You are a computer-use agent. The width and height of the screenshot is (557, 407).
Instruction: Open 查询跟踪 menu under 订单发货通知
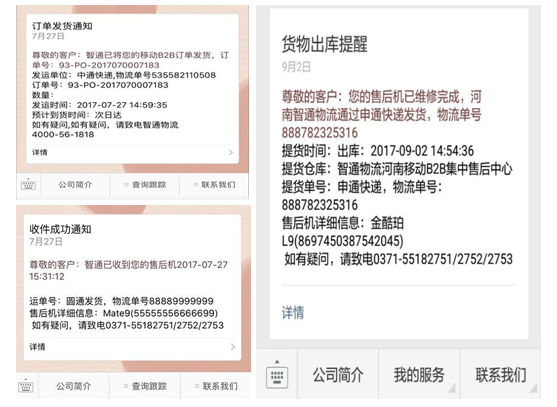pos(145,185)
